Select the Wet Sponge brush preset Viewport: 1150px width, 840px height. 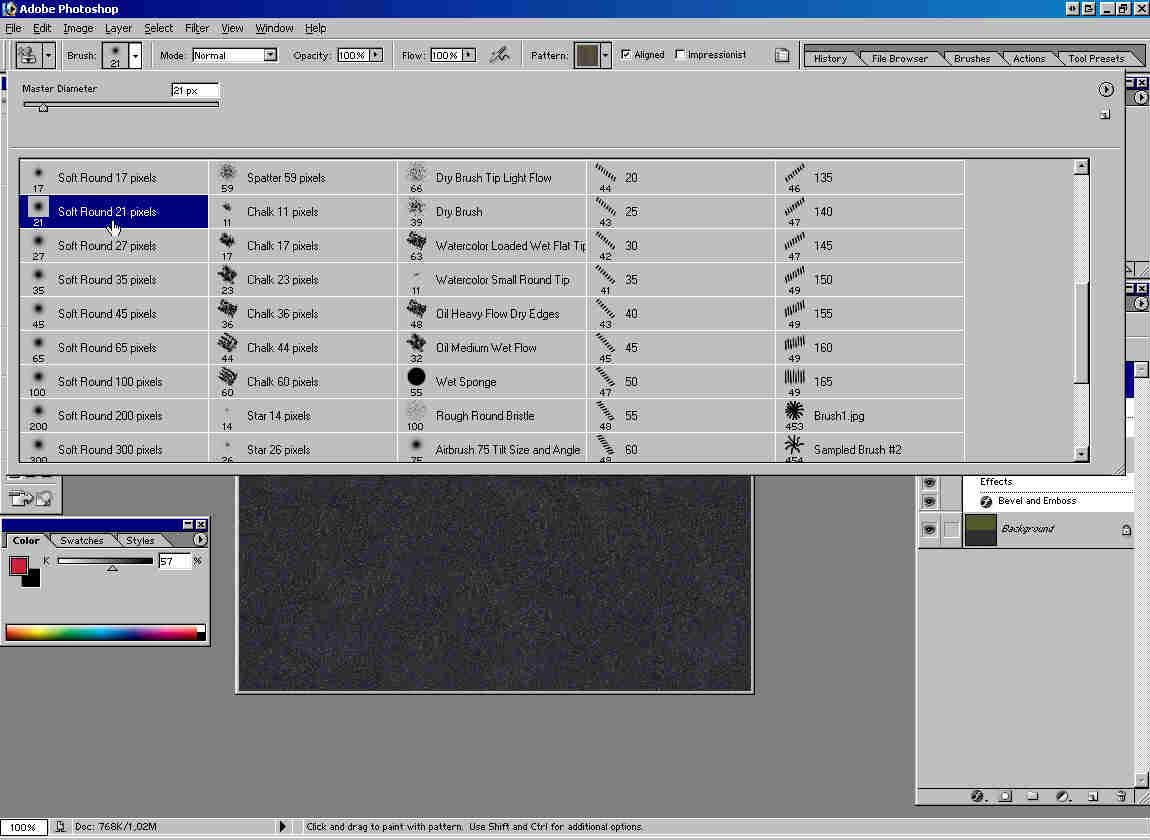point(465,382)
